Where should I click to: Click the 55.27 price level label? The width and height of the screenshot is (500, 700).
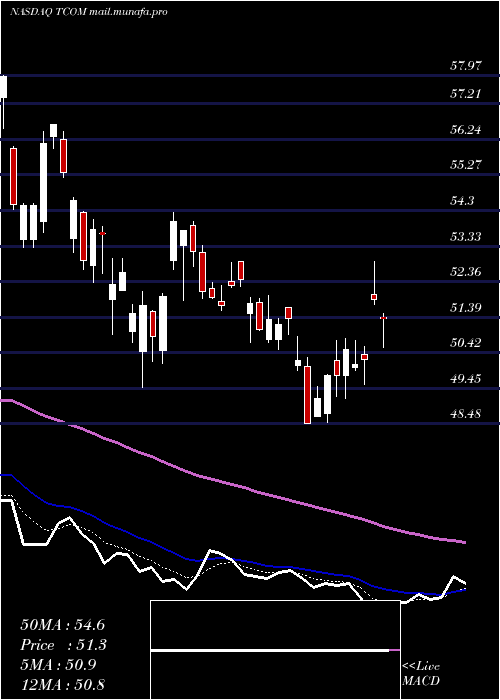[466, 165]
